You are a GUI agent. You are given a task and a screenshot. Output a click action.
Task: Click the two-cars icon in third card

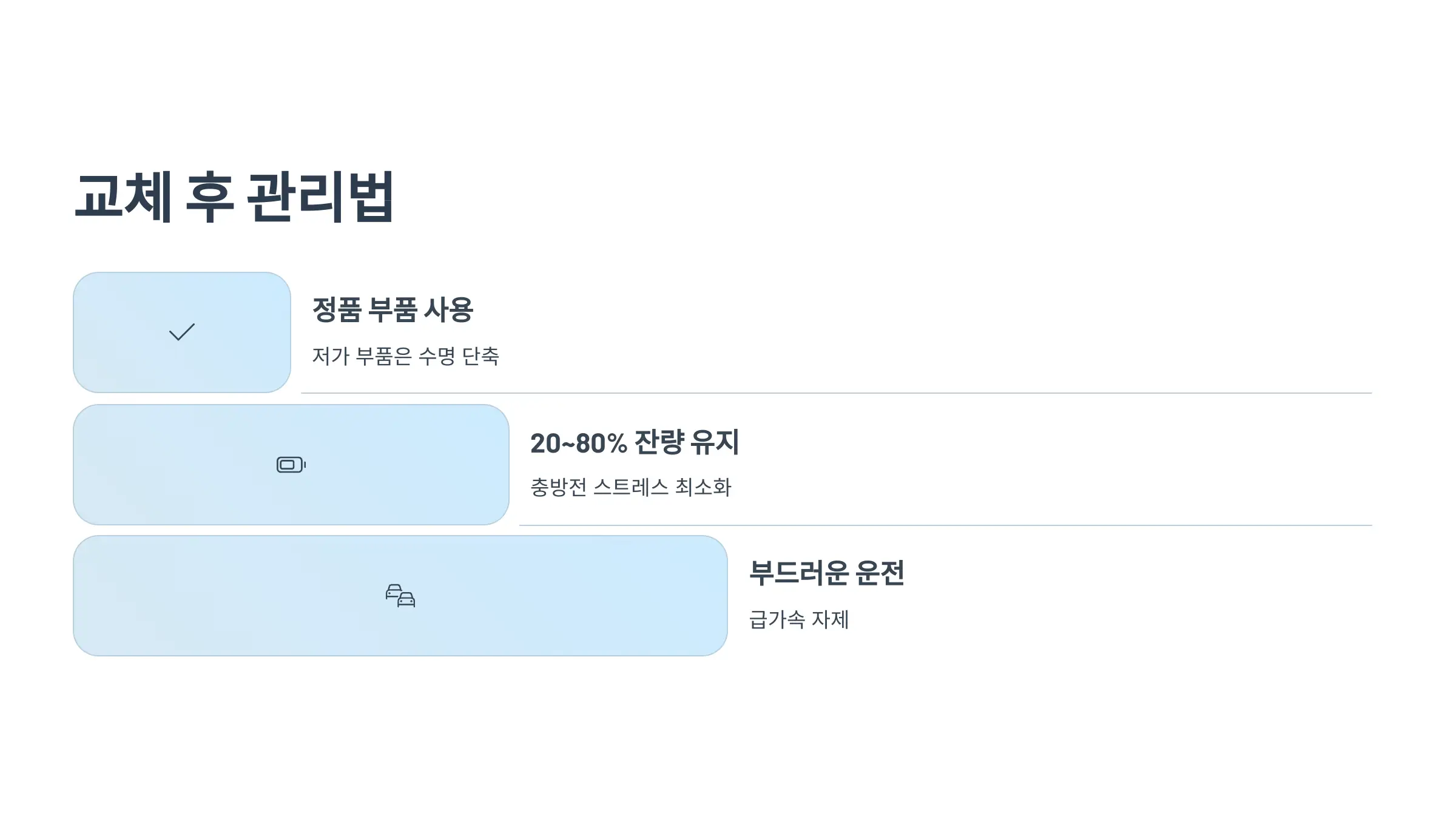point(400,596)
